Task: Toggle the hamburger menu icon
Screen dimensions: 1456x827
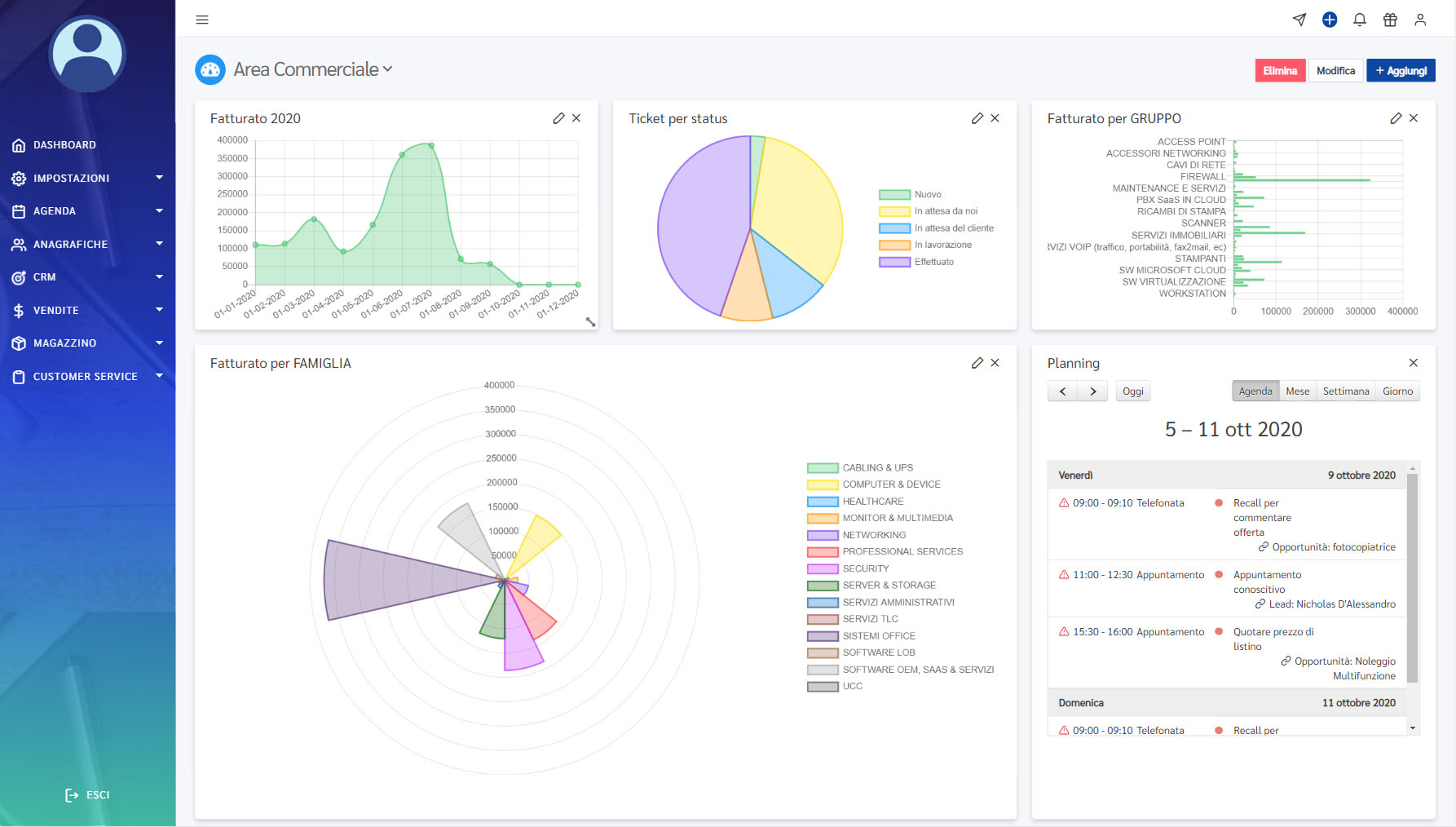Action: click(x=202, y=20)
